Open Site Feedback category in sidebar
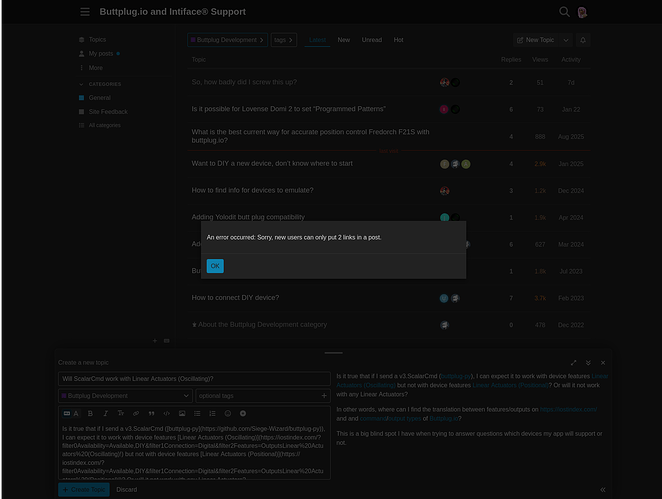Viewport: 662px width, 499px height. pos(107,112)
